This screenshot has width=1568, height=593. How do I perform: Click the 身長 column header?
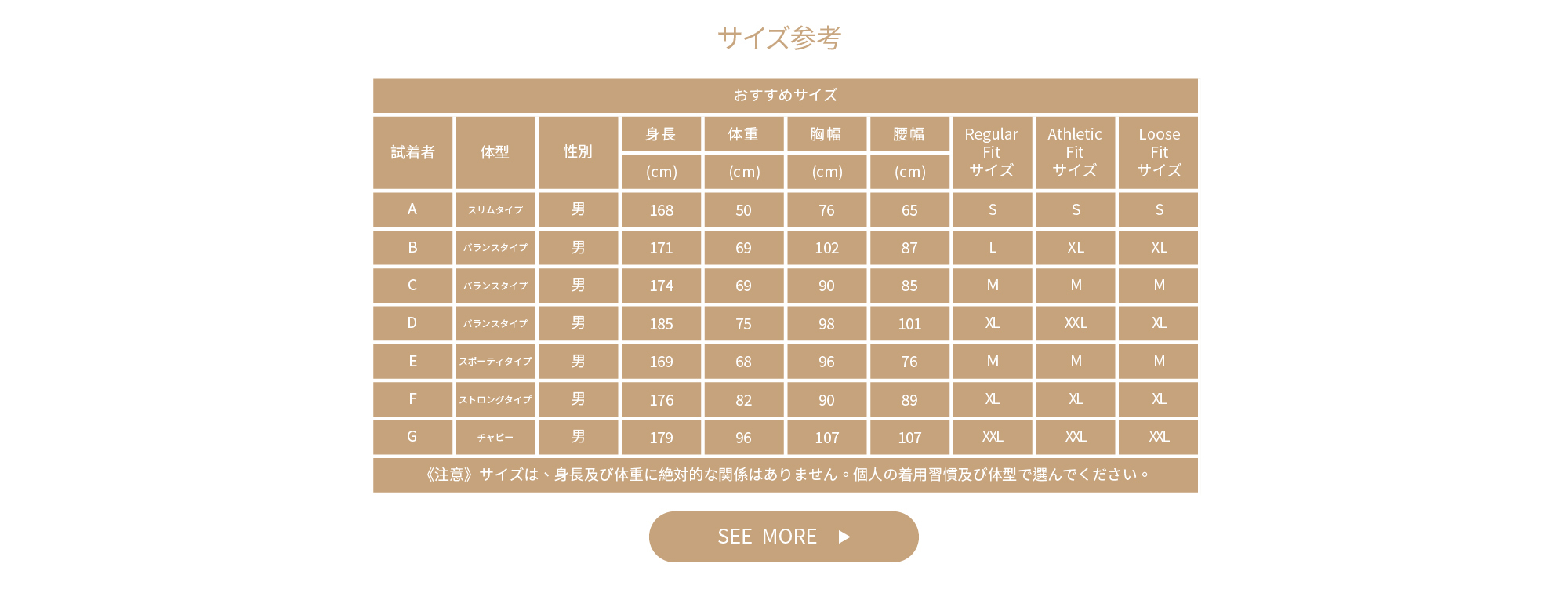point(661,134)
